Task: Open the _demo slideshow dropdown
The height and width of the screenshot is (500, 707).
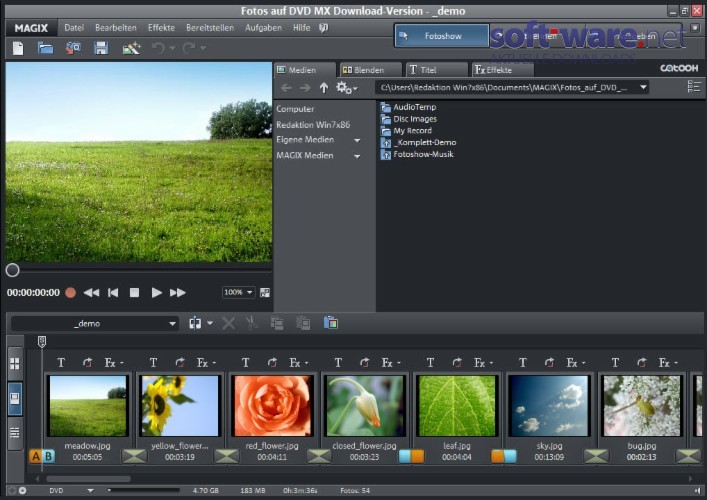Action: (95, 324)
